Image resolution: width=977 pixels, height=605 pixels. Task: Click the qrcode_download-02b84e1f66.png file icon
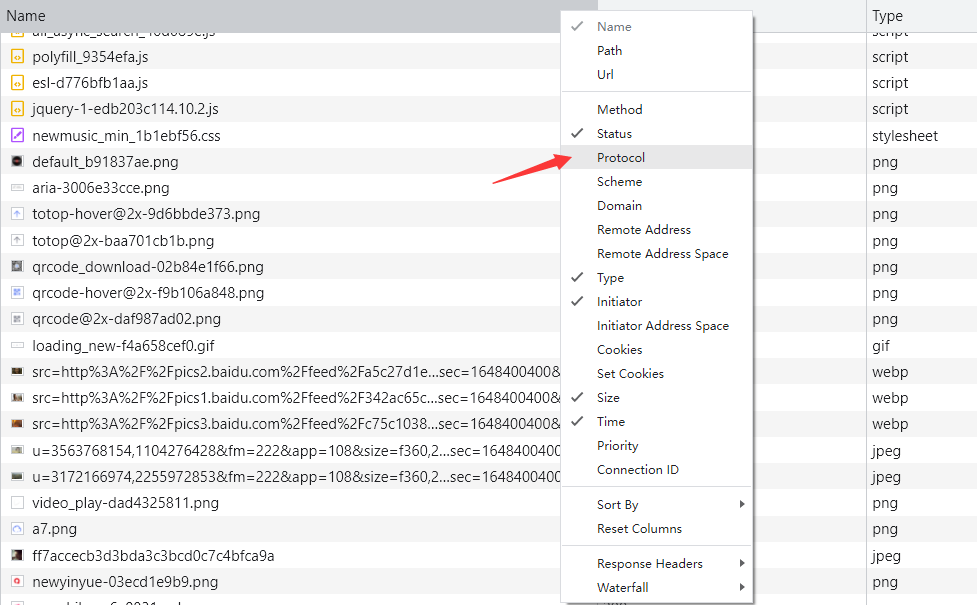coord(17,267)
